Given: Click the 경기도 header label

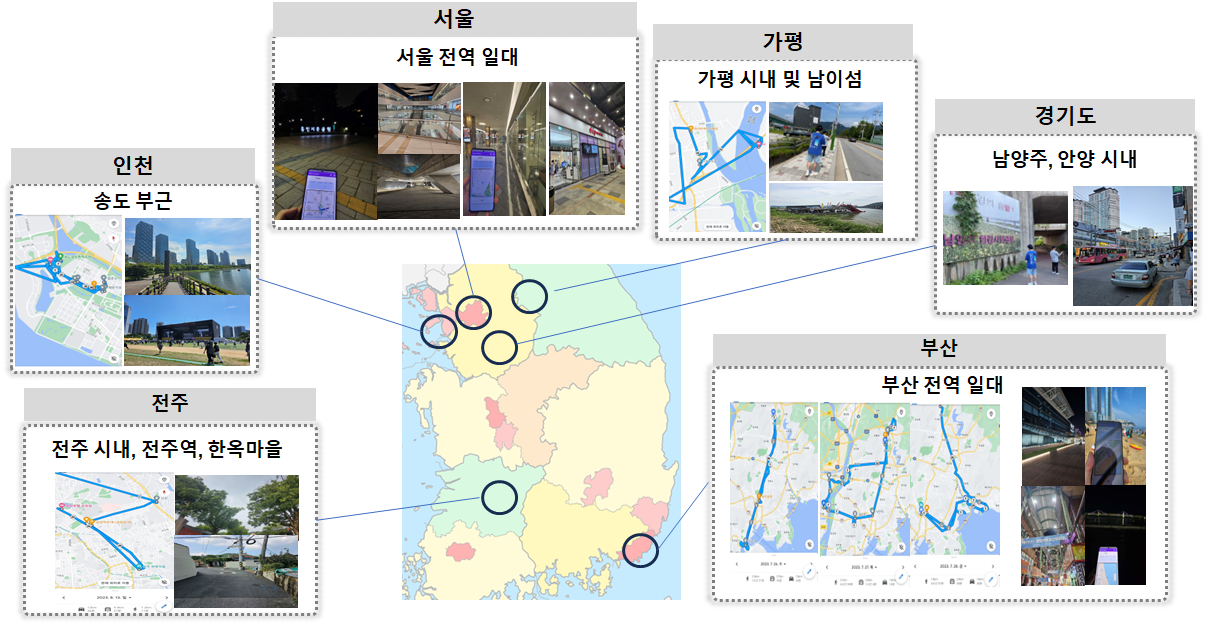Looking at the screenshot, I should tap(1065, 116).
